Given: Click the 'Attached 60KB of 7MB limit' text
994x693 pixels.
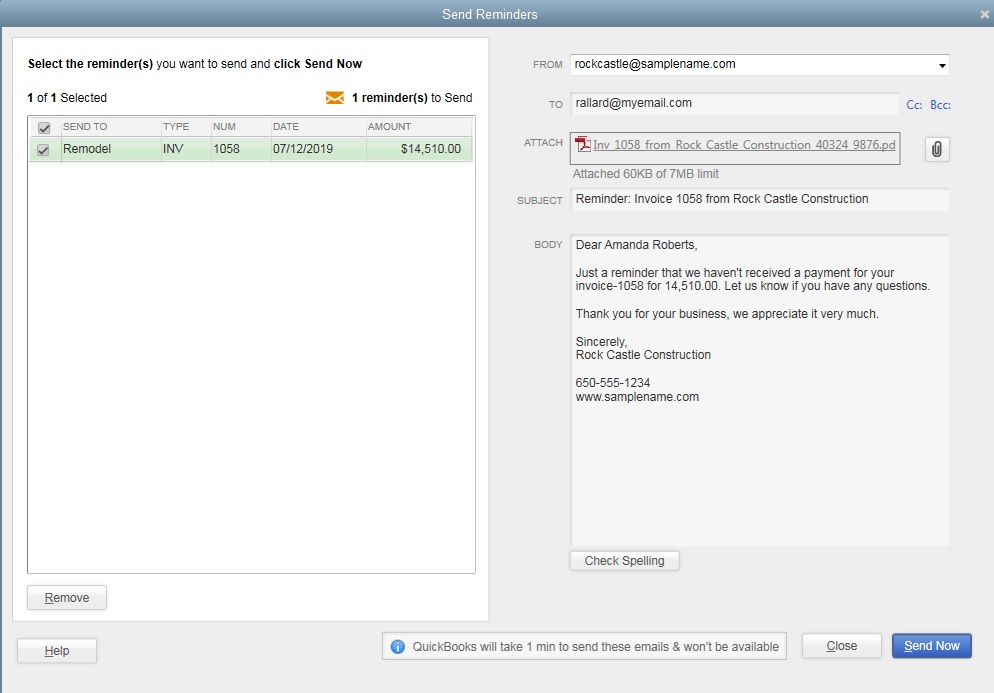Looking at the screenshot, I should click(x=645, y=174).
